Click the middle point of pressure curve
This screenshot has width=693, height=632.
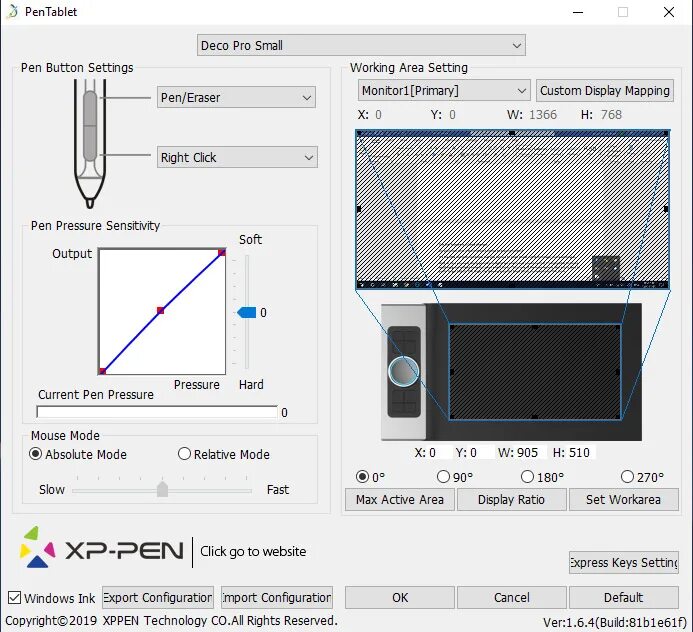point(160,311)
